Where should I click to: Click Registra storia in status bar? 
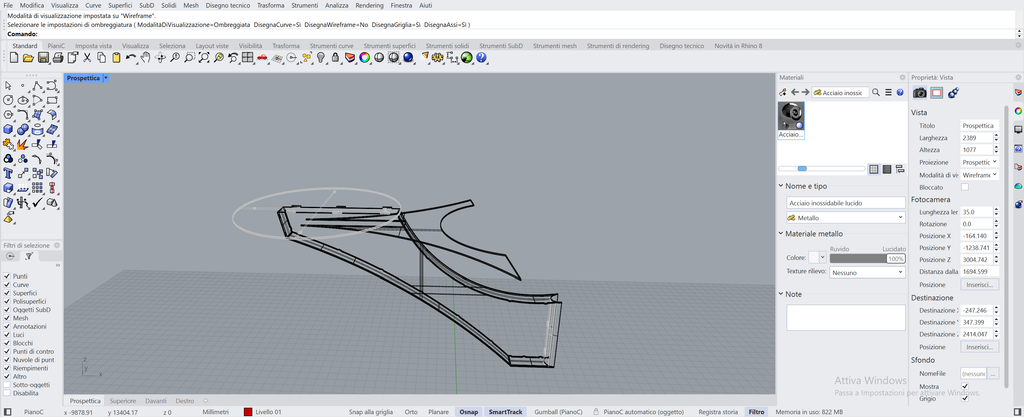click(718, 412)
